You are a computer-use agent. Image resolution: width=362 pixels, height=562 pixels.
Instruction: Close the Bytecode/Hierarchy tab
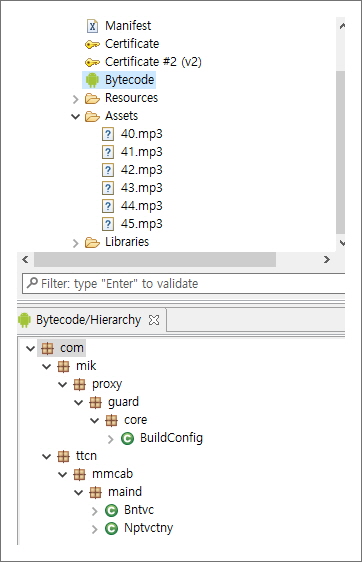pyautogui.click(x=154, y=320)
